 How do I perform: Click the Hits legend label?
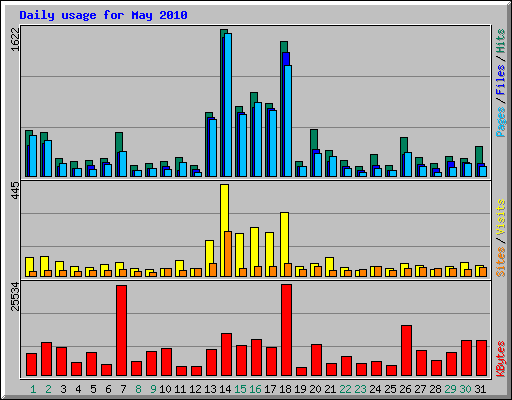[500, 41]
